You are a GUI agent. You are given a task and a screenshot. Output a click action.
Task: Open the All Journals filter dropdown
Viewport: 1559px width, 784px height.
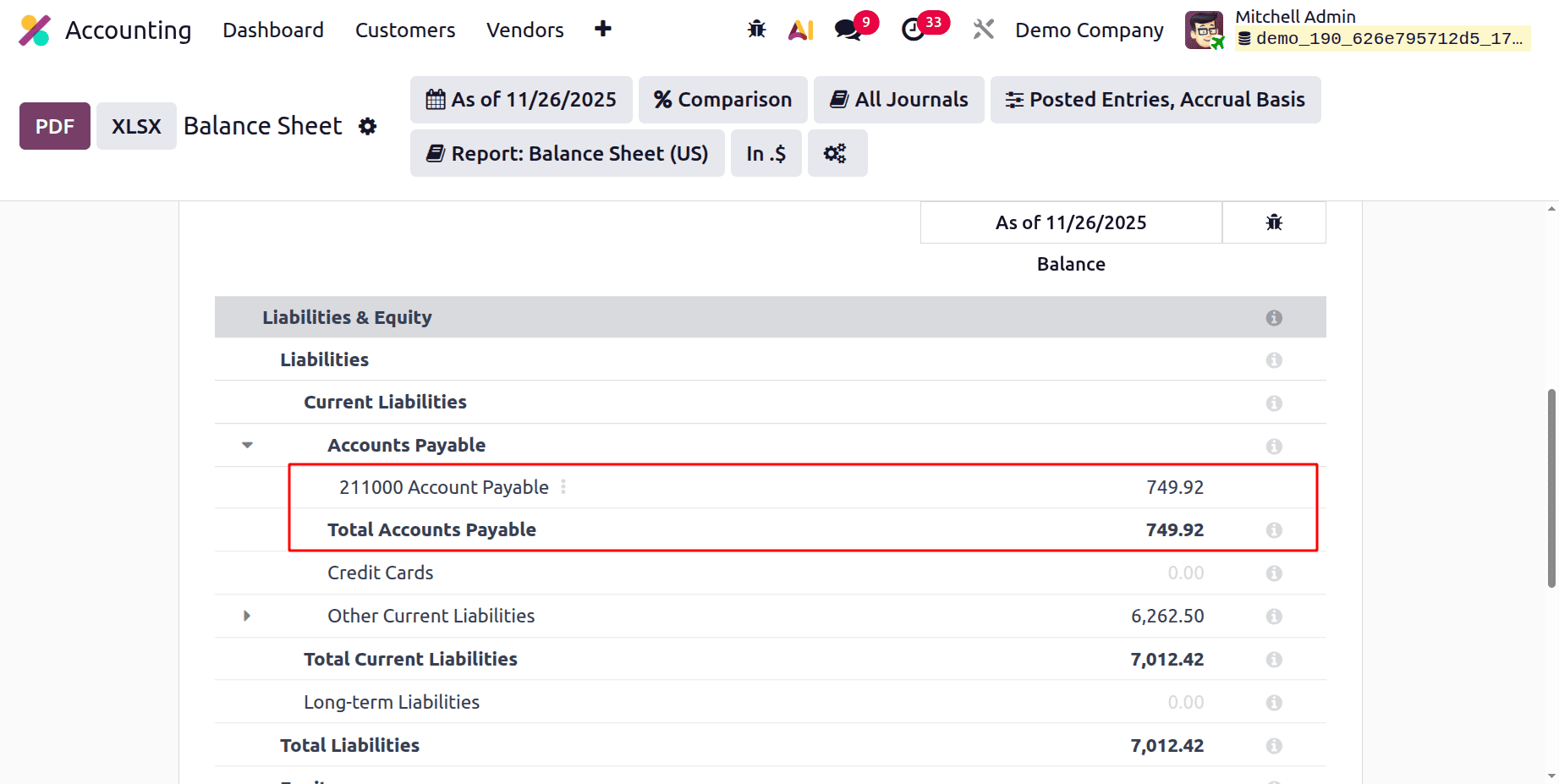(x=899, y=100)
